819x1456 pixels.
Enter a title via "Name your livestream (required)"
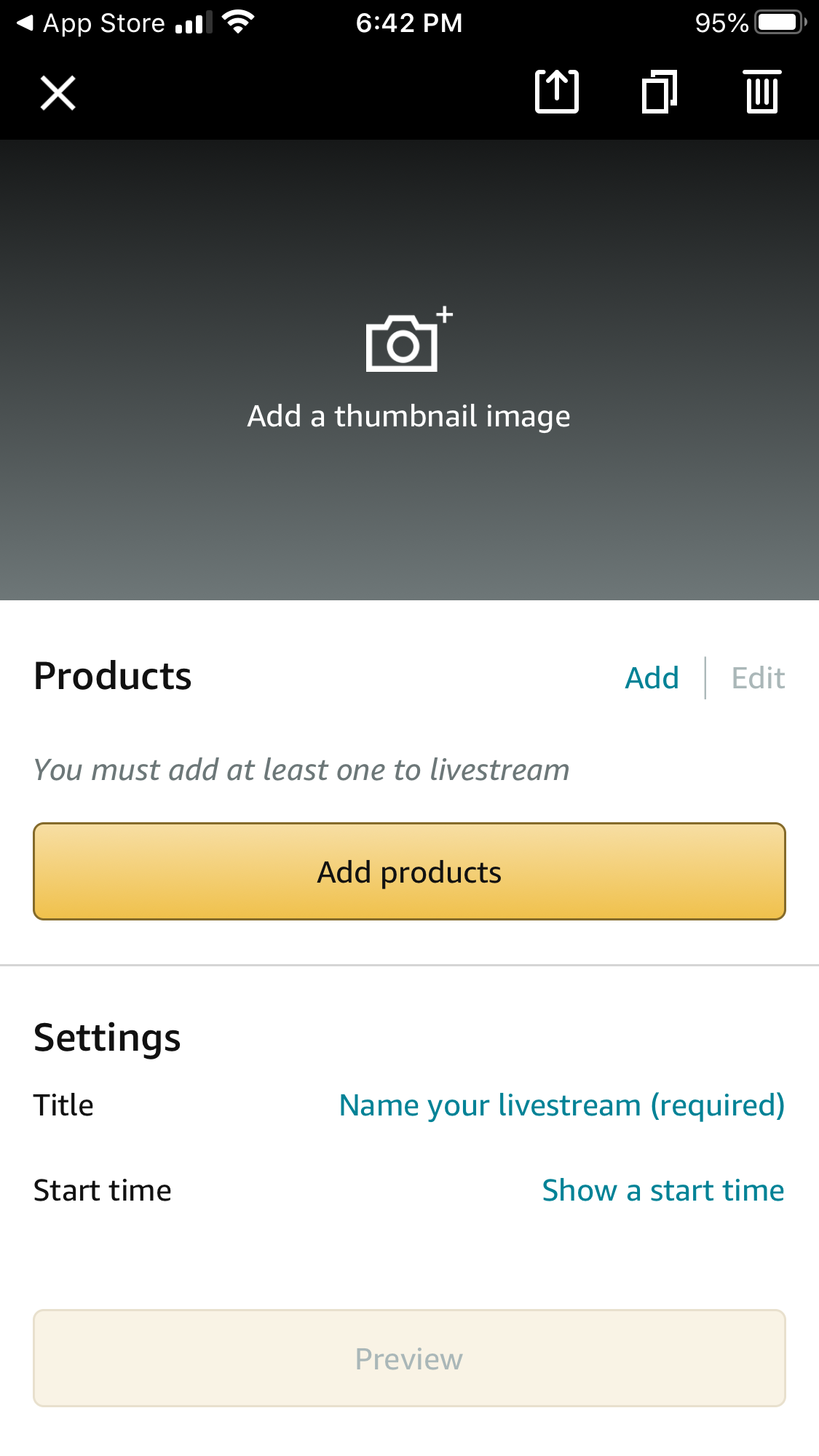pyautogui.click(x=561, y=1105)
